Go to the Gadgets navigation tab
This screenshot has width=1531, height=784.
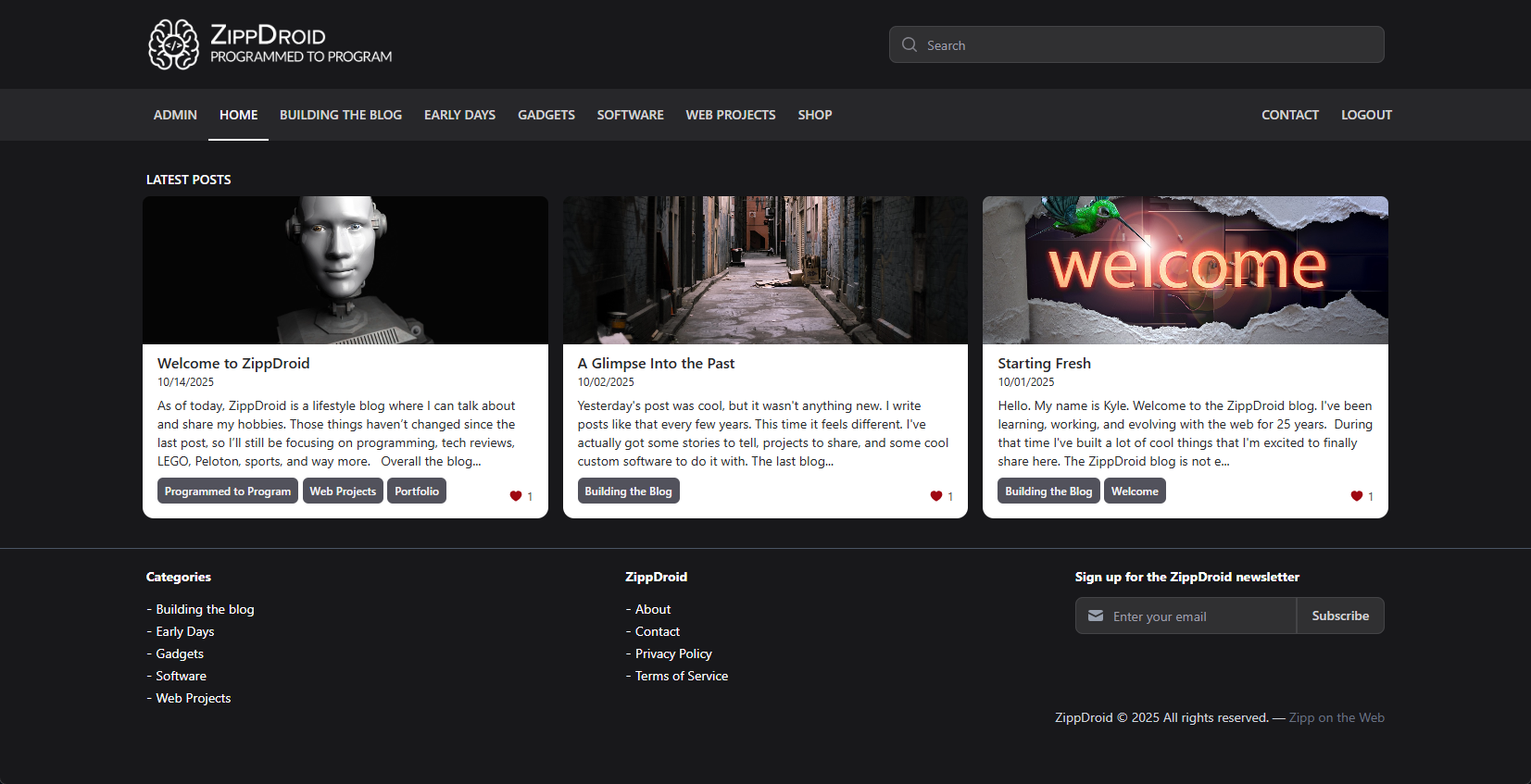pyautogui.click(x=546, y=115)
